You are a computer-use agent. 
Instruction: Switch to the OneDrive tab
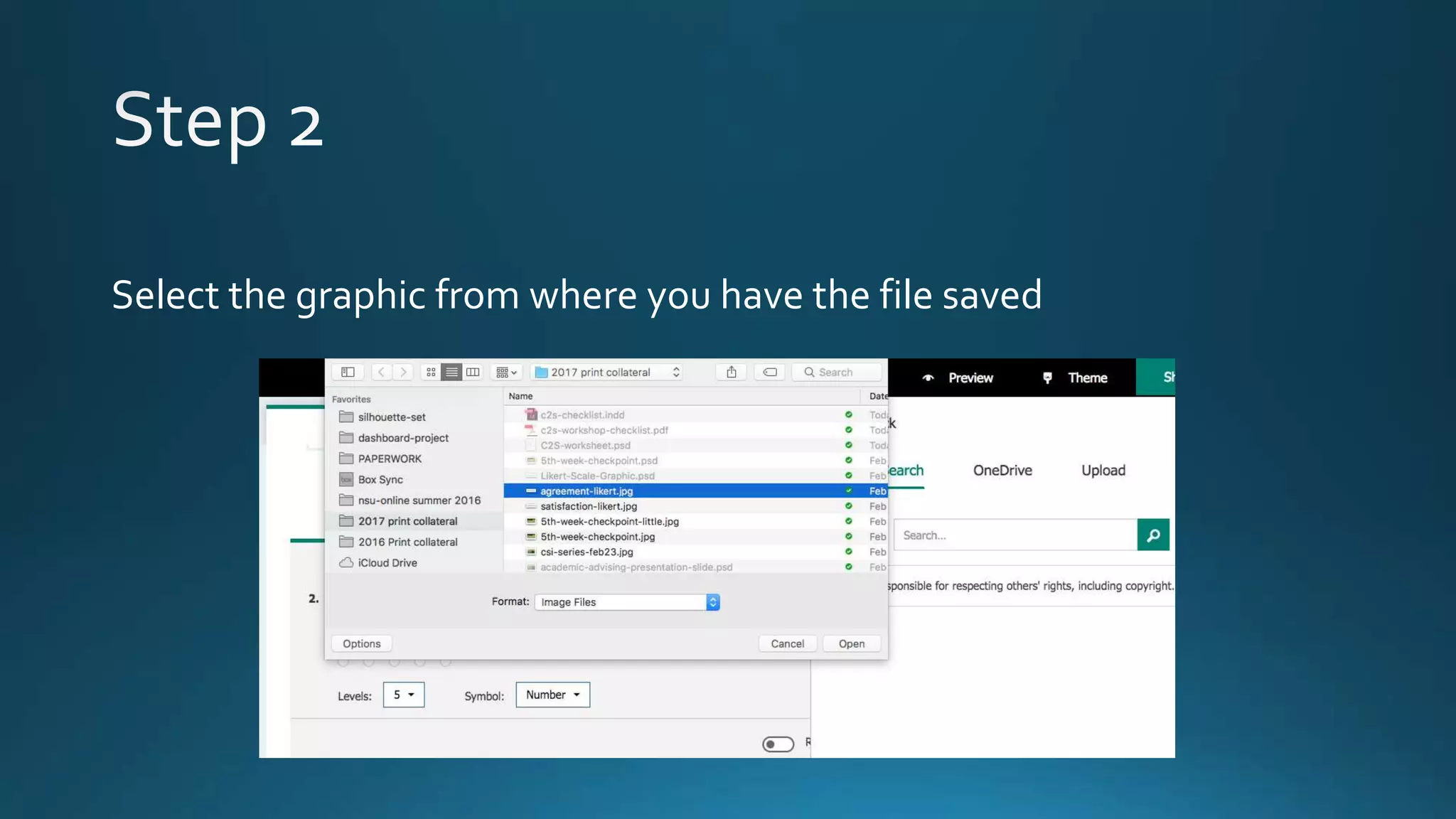pyautogui.click(x=1002, y=470)
